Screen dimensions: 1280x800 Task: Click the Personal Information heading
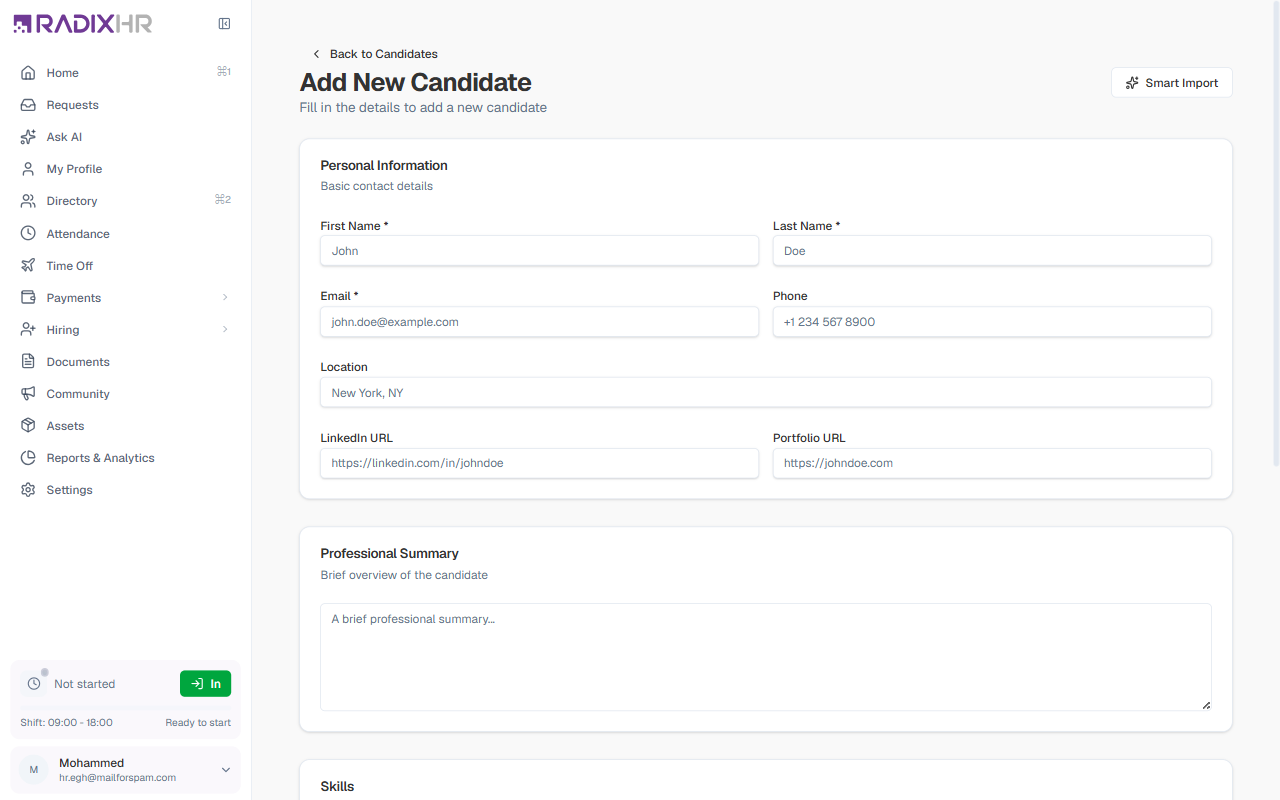(384, 166)
